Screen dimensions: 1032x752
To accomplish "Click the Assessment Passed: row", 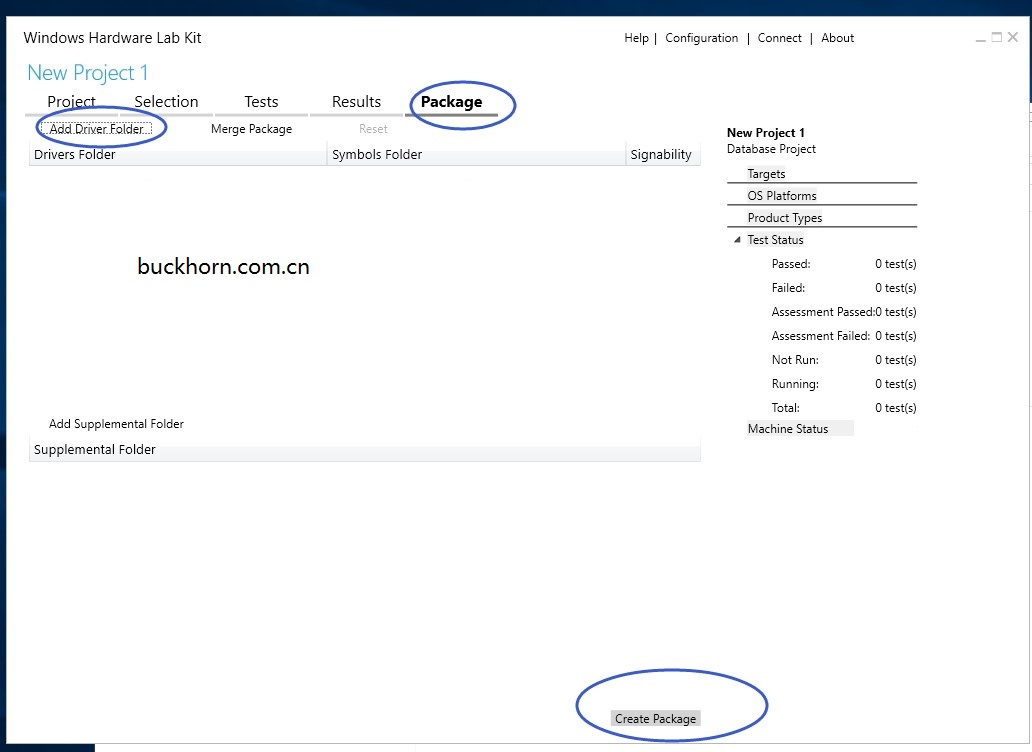I will point(844,312).
